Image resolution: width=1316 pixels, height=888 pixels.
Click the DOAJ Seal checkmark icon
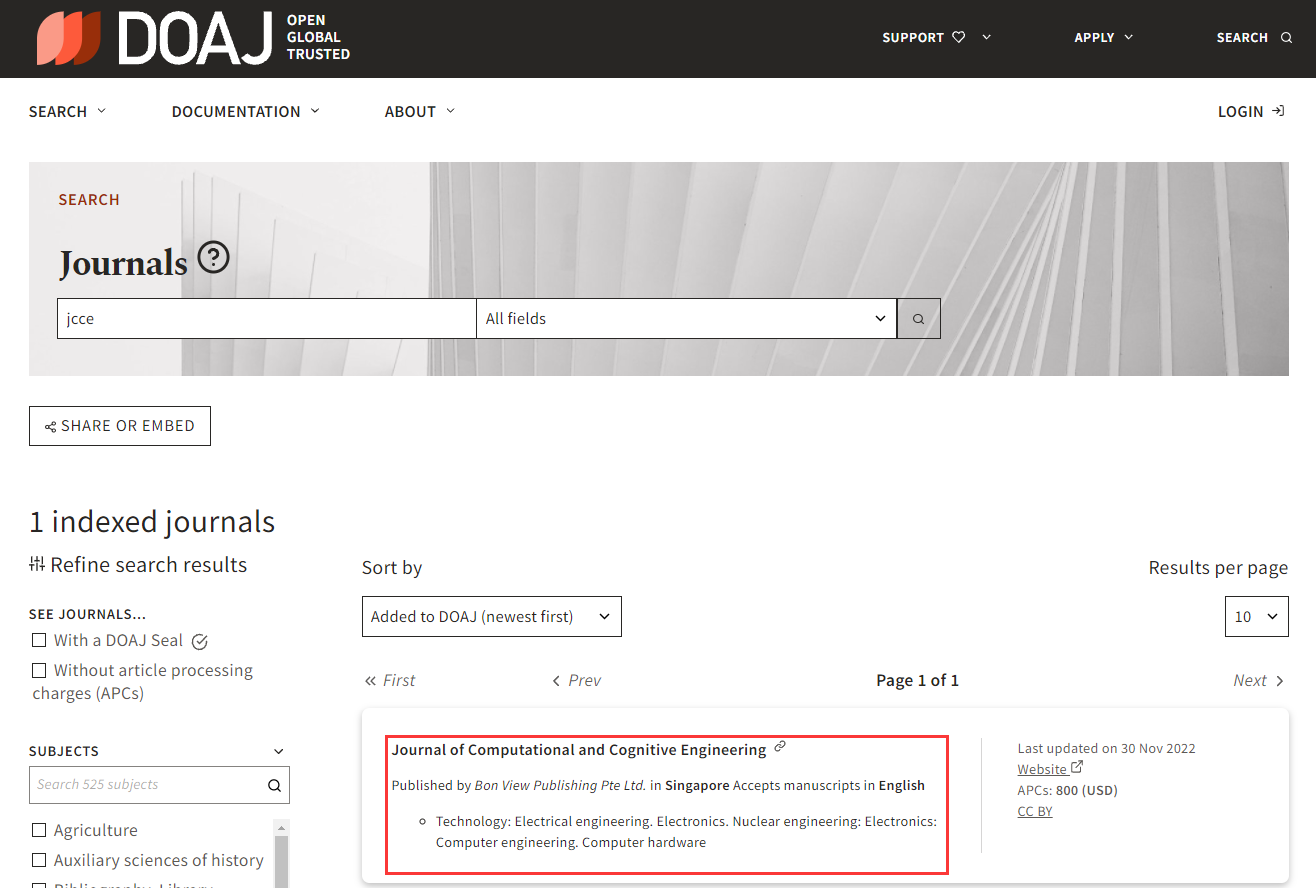point(199,641)
